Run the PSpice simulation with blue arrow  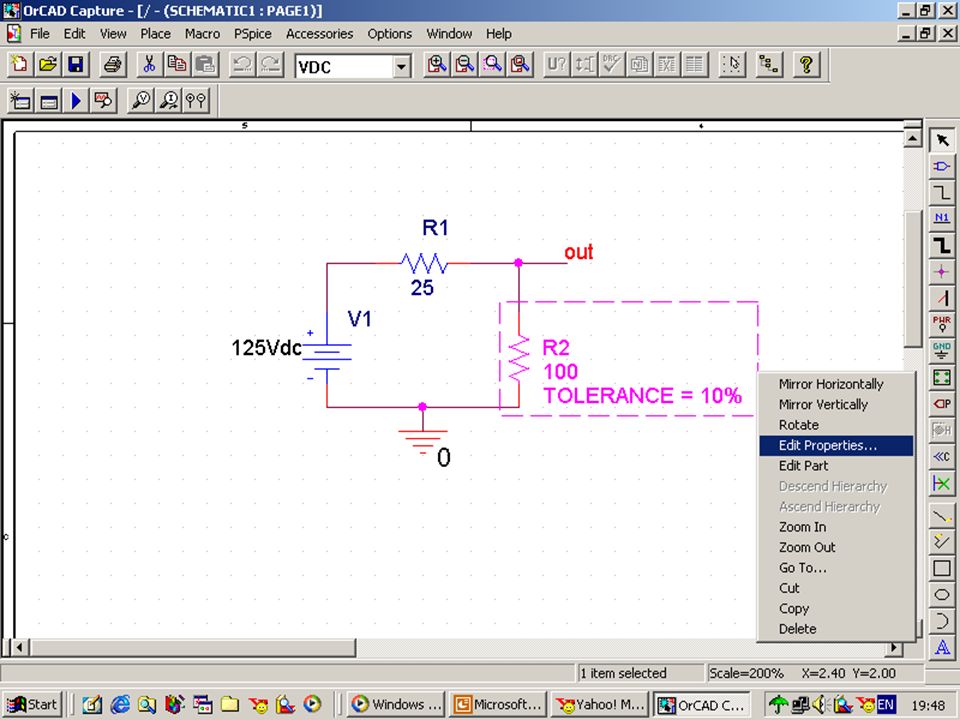point(76,100)
